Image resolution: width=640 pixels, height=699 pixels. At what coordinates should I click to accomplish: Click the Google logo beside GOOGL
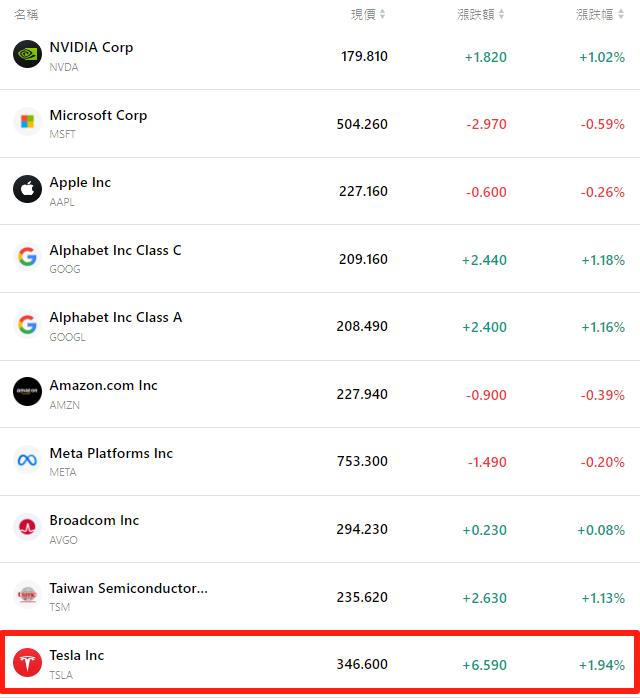27,324
